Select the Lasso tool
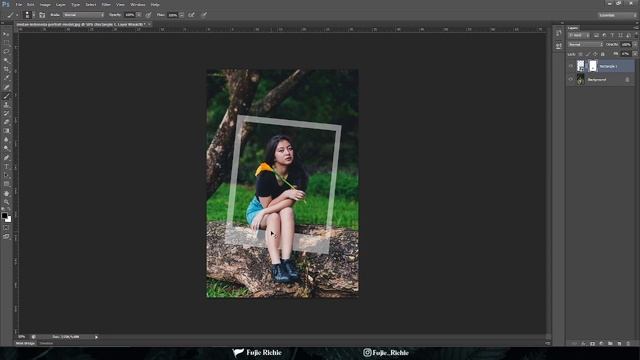This screenshot has height=360, width=640. point(6,52)
